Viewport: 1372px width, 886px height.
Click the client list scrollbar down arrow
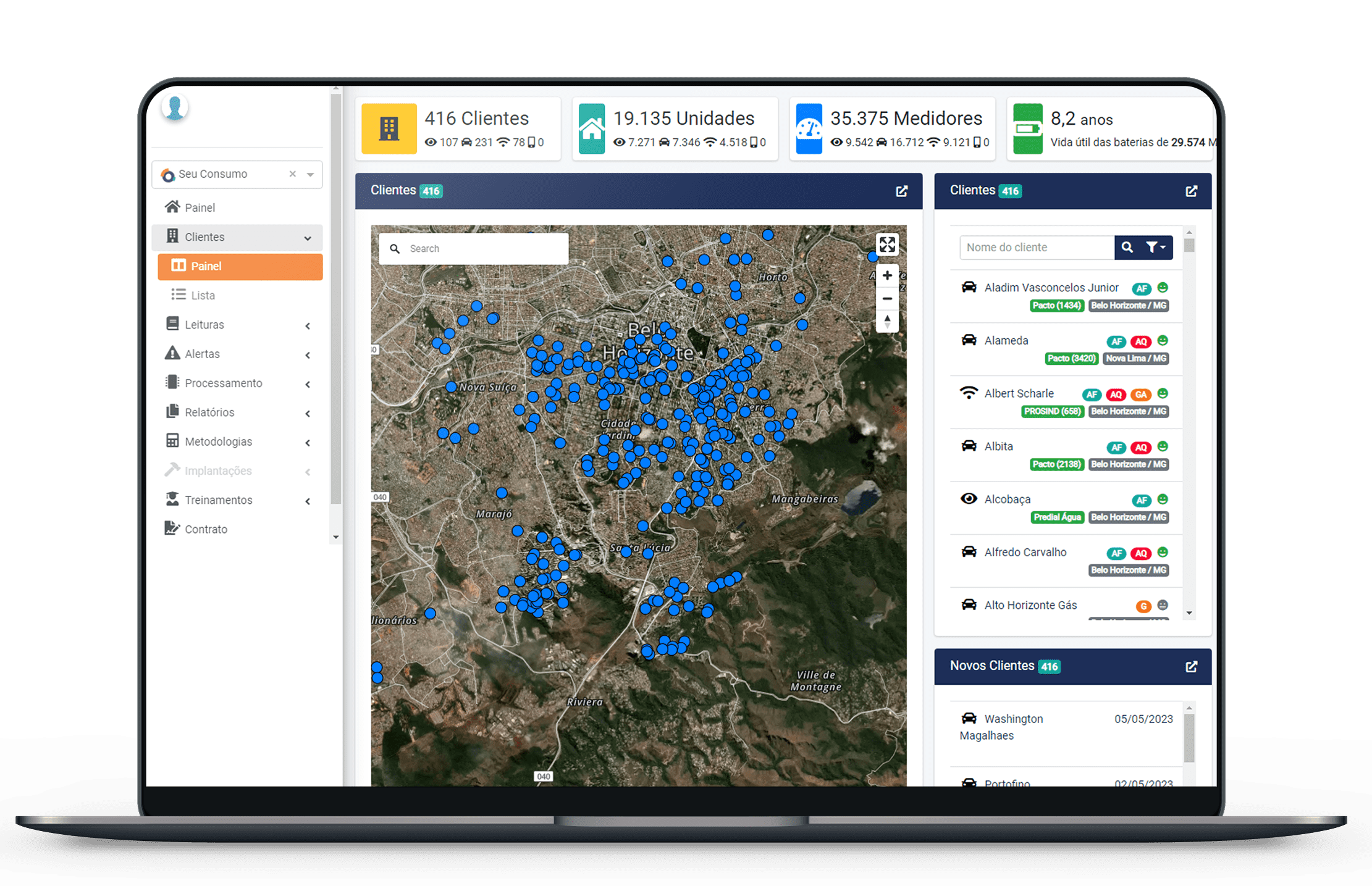coord(1189,614)
